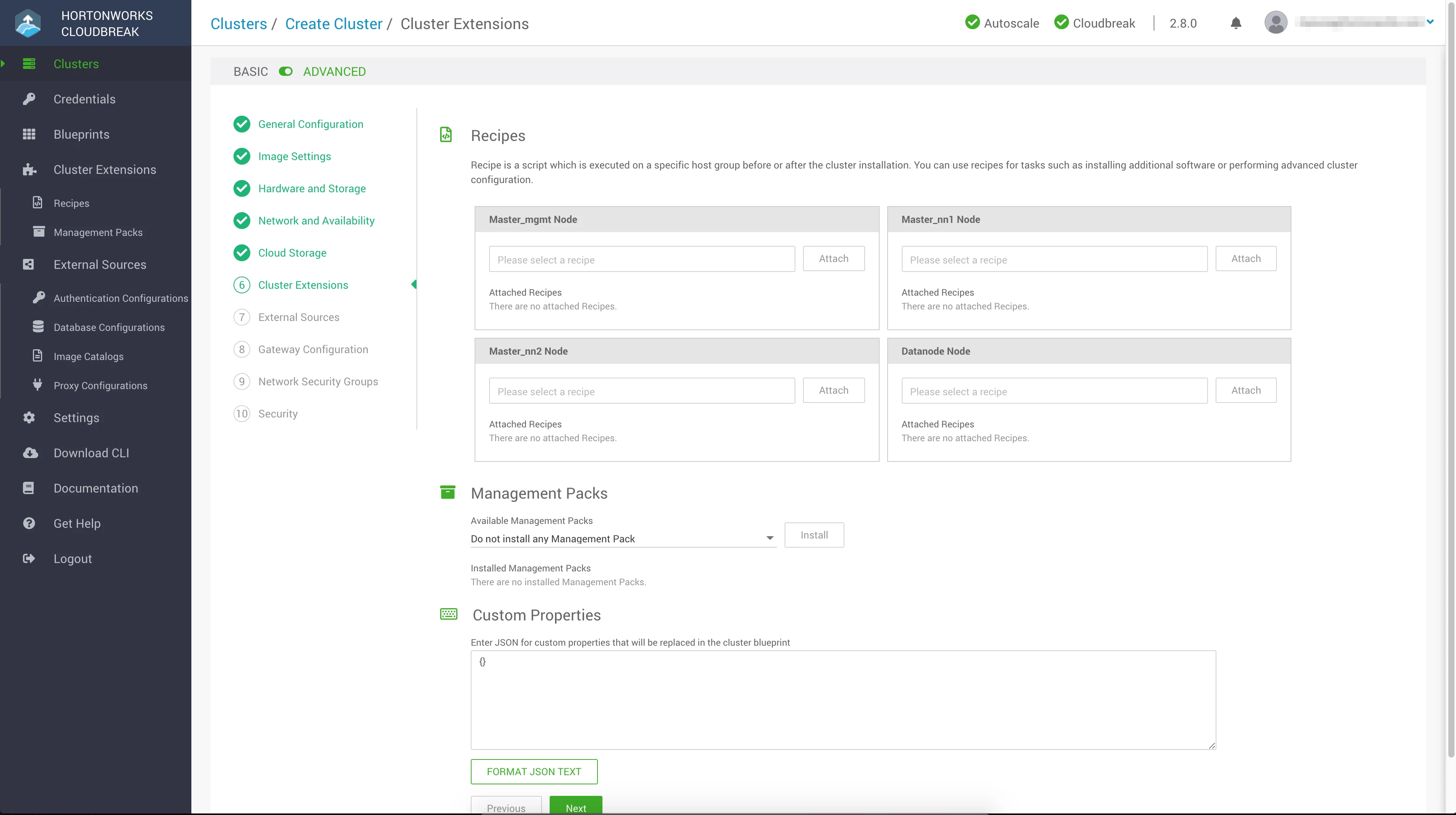Click the Download CLI cloud icon

click(x=30, y=453)
